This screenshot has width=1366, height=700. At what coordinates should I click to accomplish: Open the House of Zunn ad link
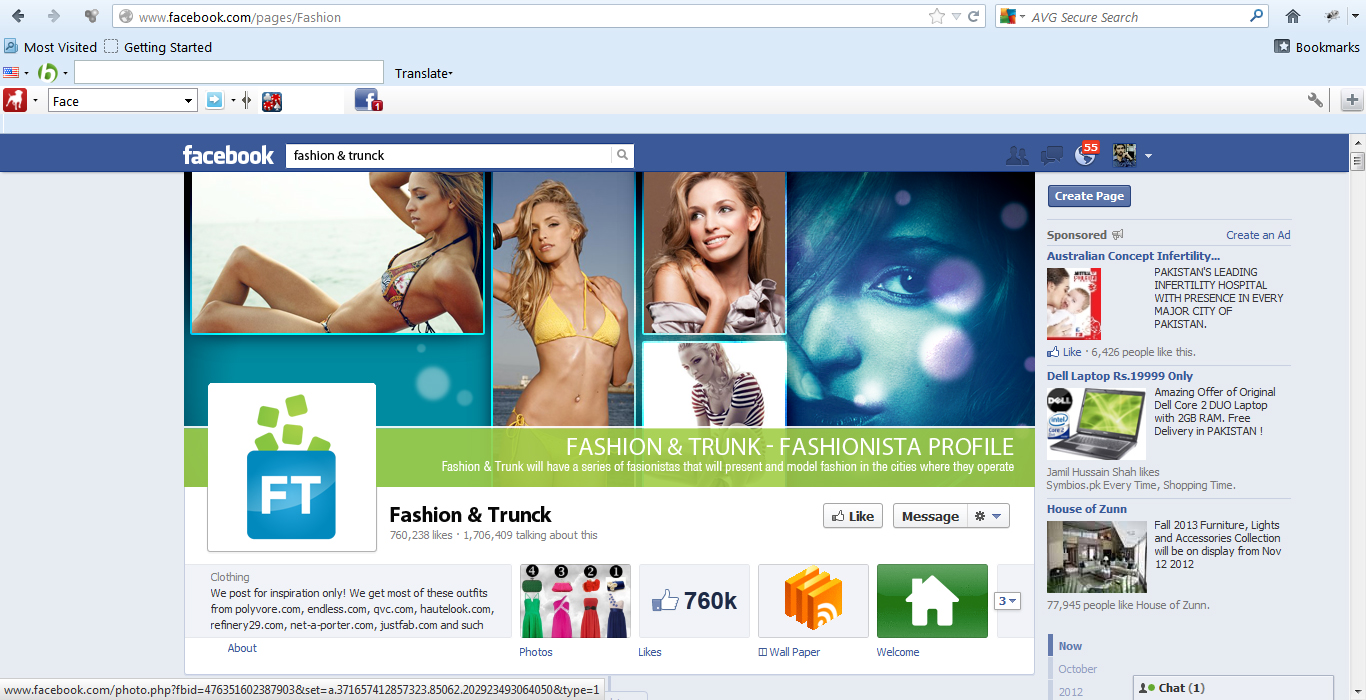tap(1087, 509)
